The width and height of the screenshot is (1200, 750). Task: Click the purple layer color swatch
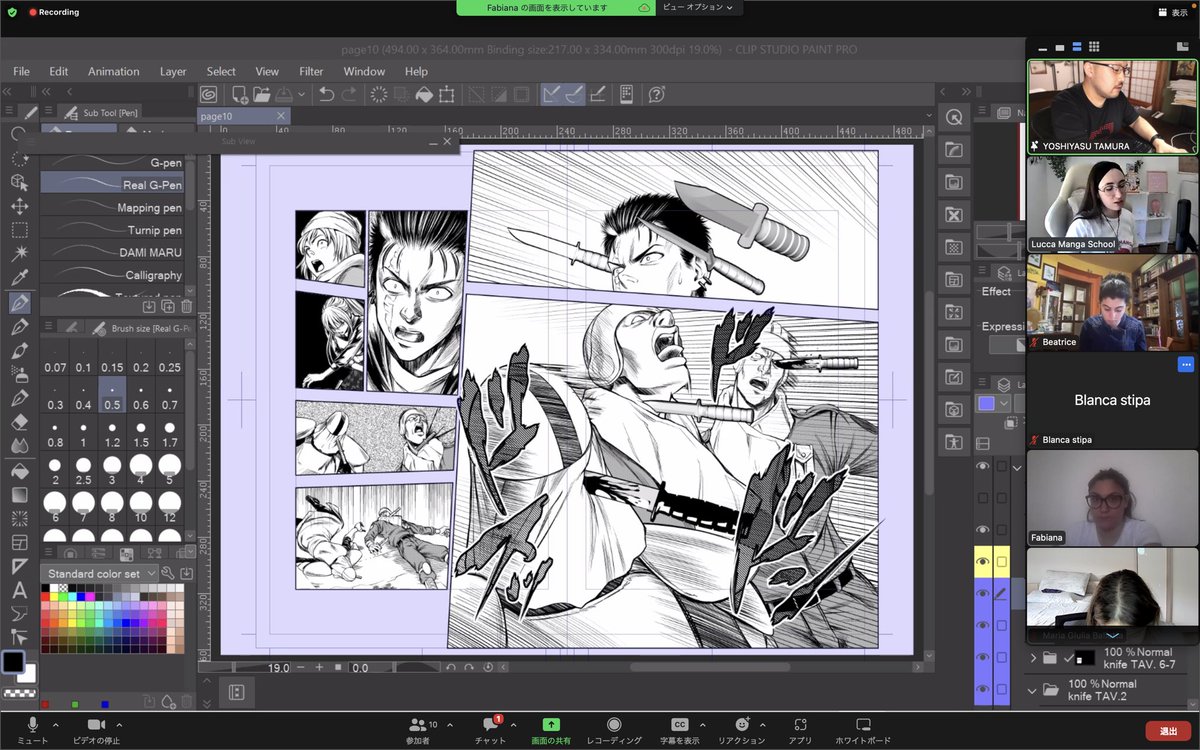click(986, 404)
